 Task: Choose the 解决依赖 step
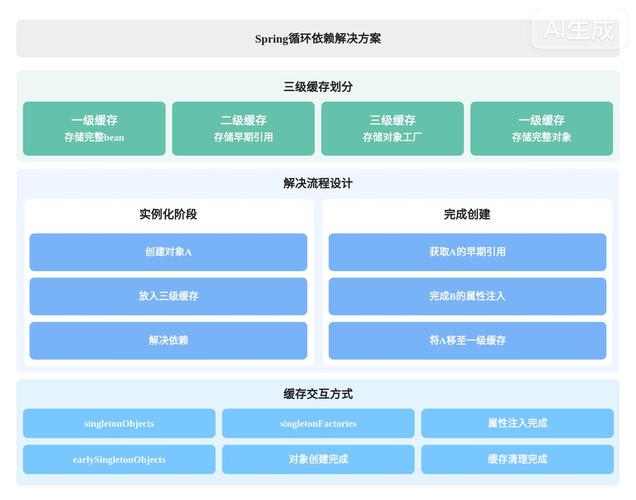pos(168,340)
